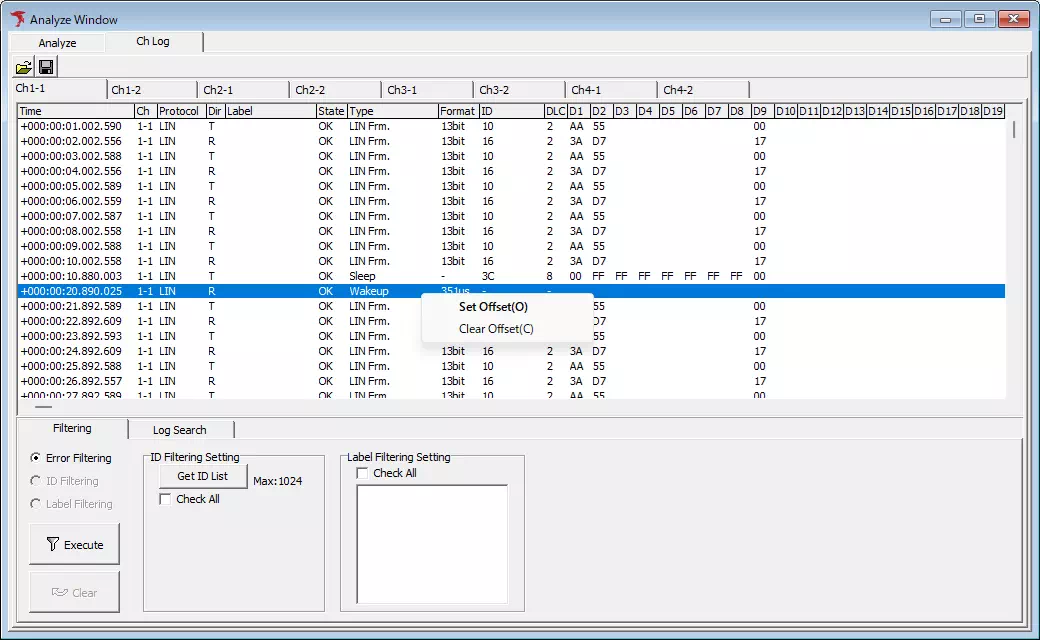Click the application logo in title bar
The height and width of the screenshot is (640, 1040).
pyautogui.click(x=17, y=19)
